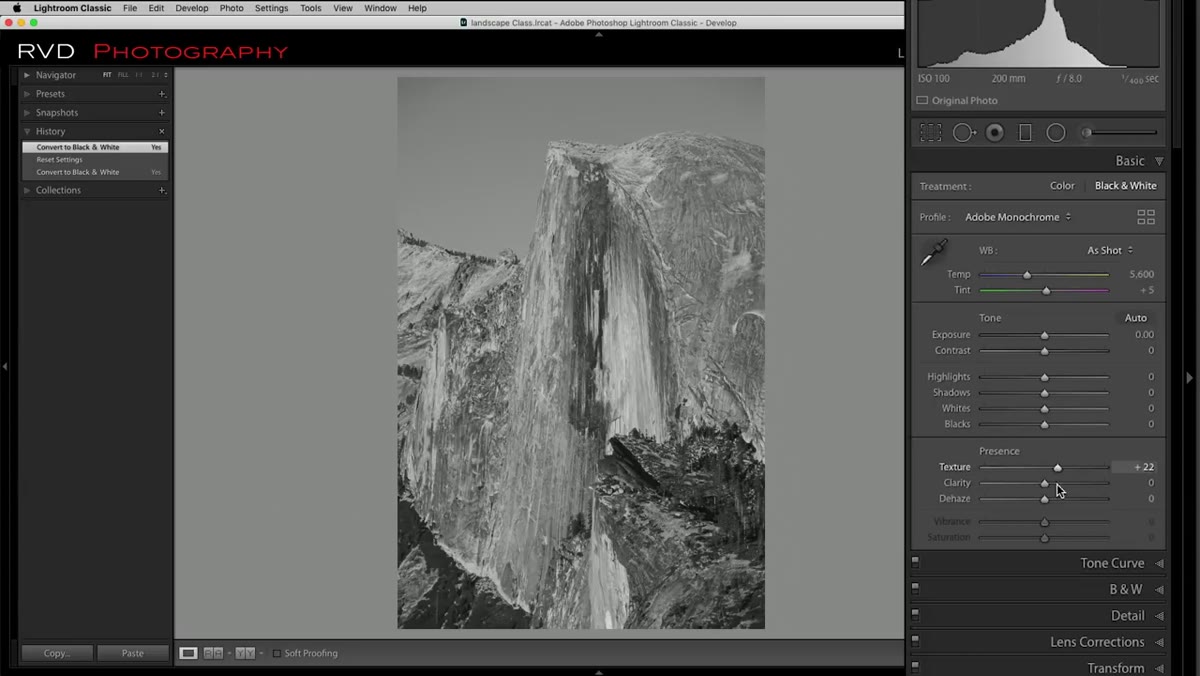
Task: Click the Texture slider handle
Action: pos(1058,468)
